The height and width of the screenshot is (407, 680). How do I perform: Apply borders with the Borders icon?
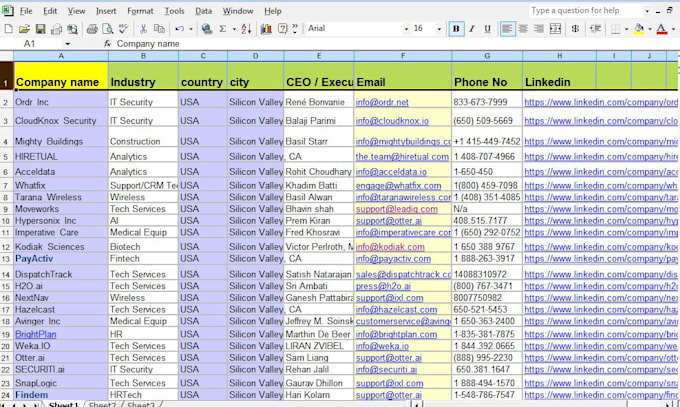click(615, 29)
